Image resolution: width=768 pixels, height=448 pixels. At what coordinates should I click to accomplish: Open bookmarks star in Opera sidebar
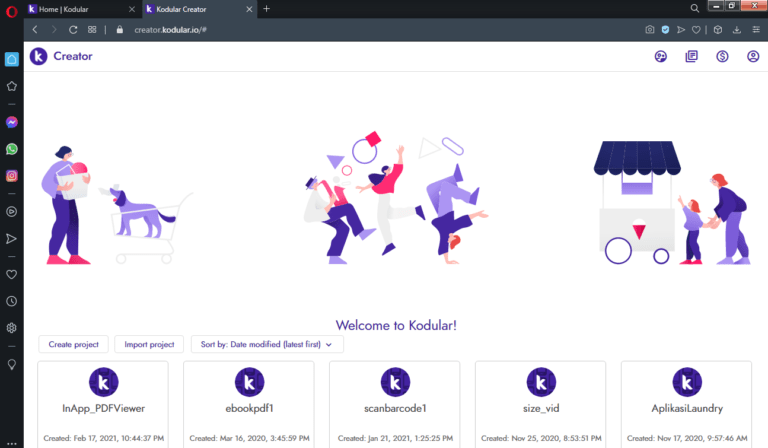click(x=12, y=86)
